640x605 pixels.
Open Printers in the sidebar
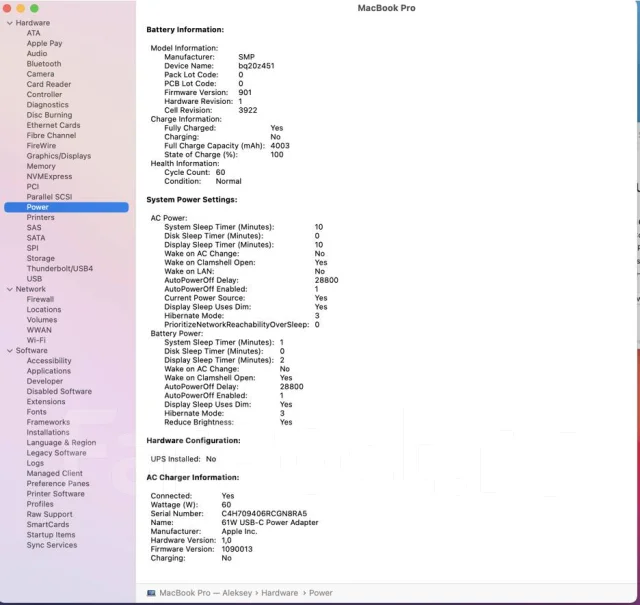click(40, 217)
